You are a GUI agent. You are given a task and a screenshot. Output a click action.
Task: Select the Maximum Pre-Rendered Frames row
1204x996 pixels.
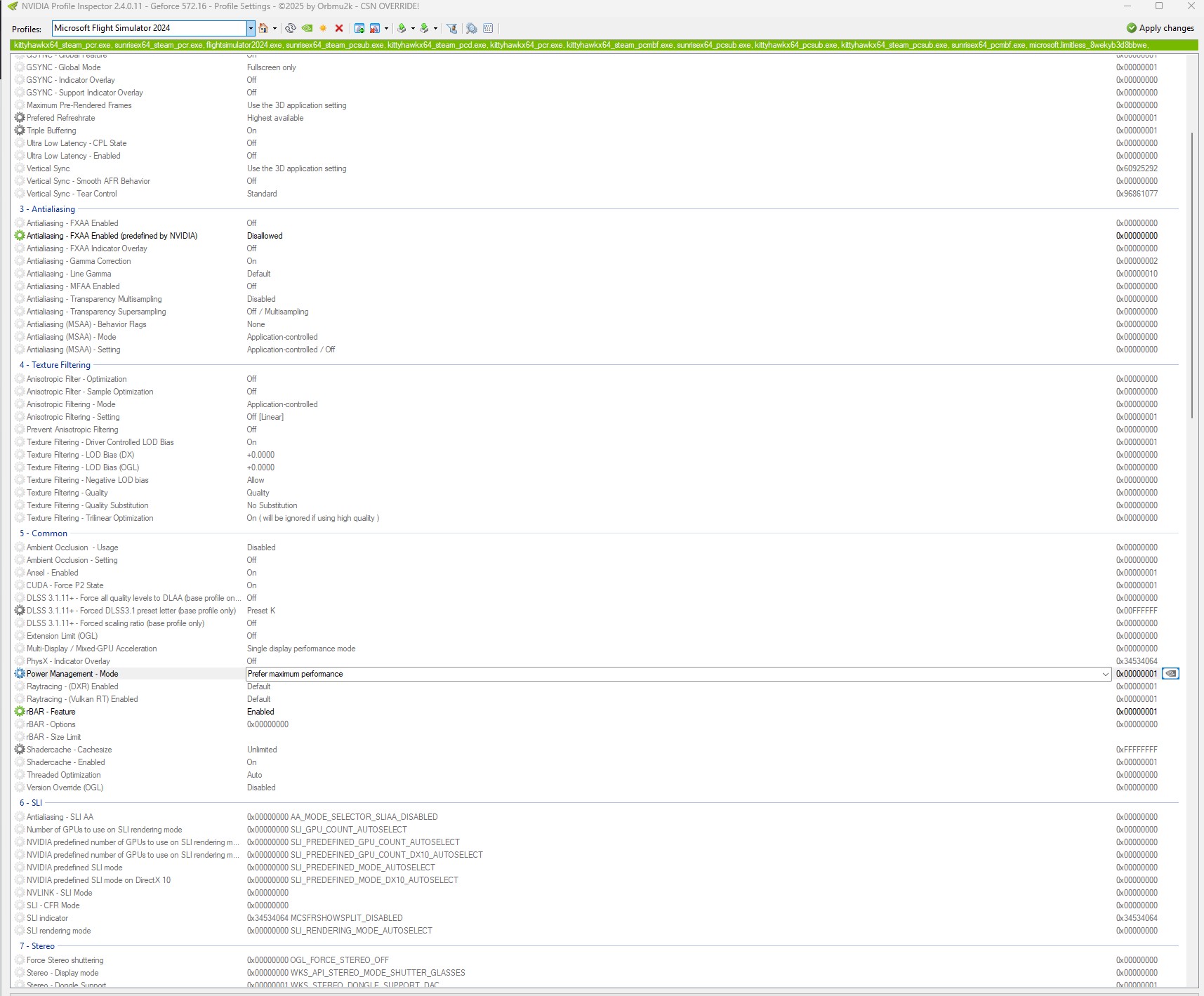click(x=597, y=105)
